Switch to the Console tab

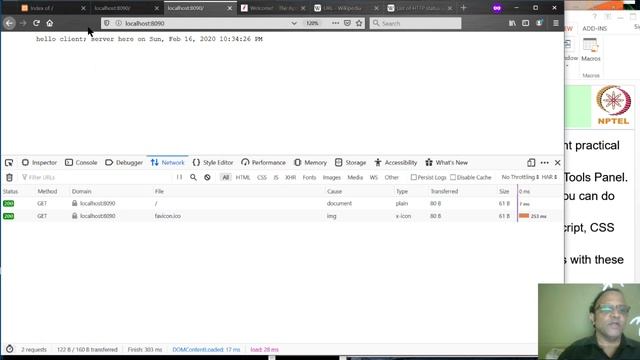point(81,162)
